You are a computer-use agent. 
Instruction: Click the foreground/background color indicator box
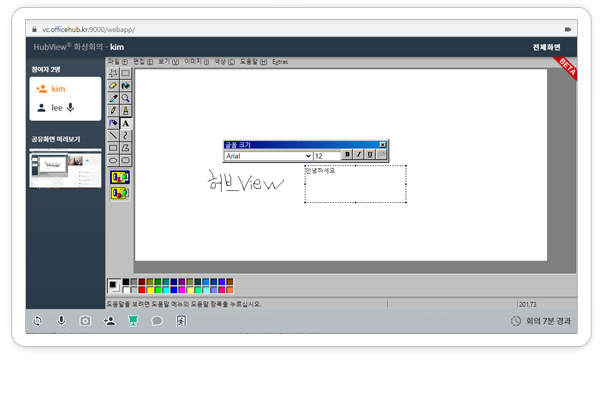point(114,286)
